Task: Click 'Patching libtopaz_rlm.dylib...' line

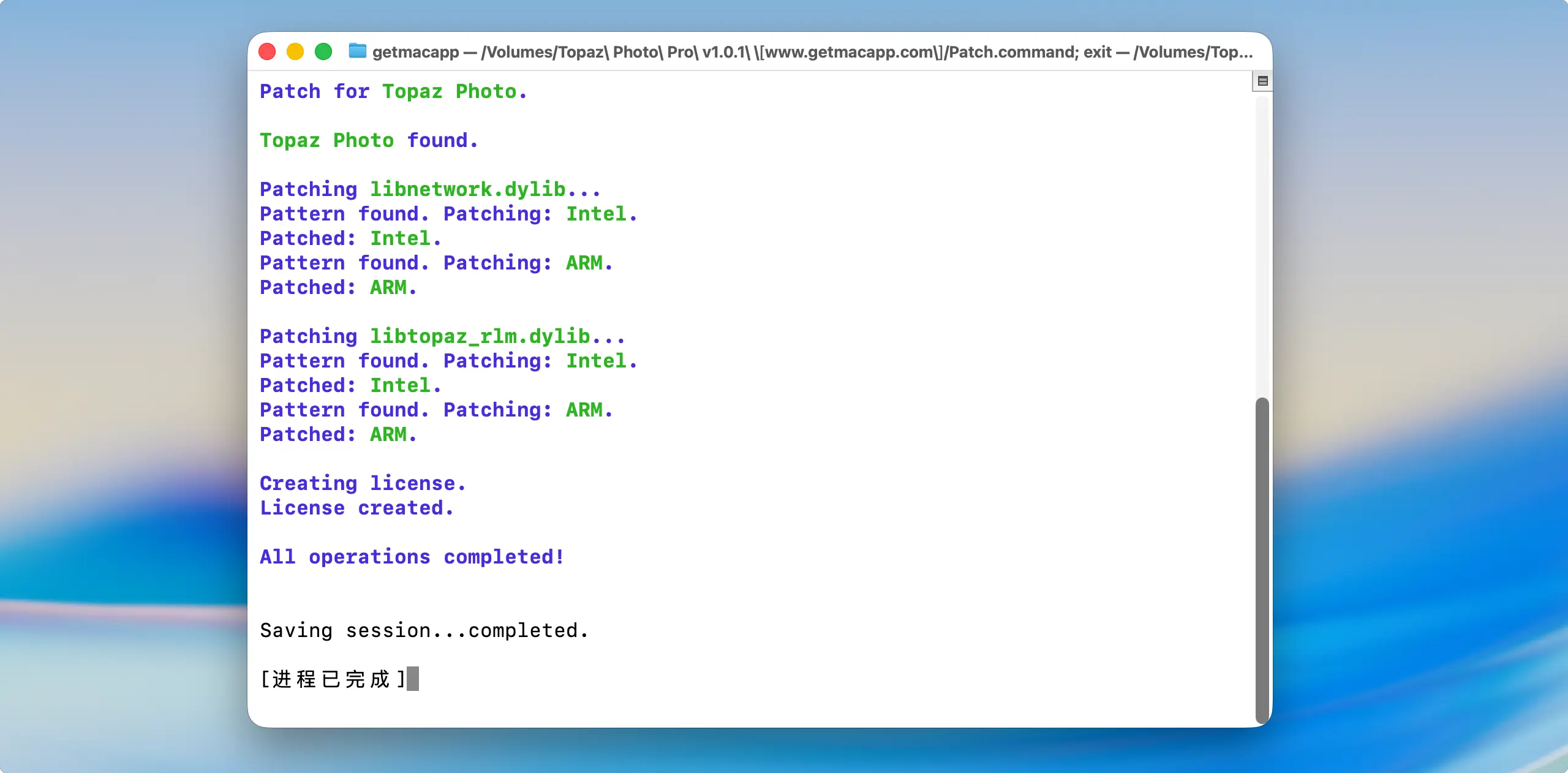Action: [442, 336]
